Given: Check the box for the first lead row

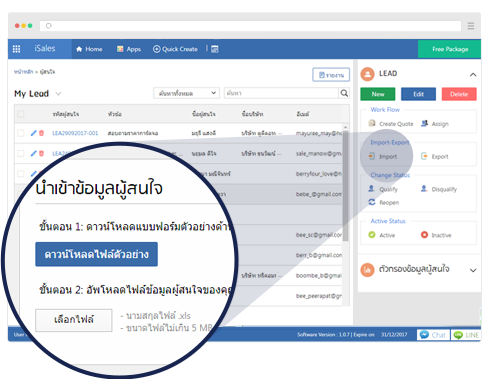Looking at the screenshot, I should (21, 133).
